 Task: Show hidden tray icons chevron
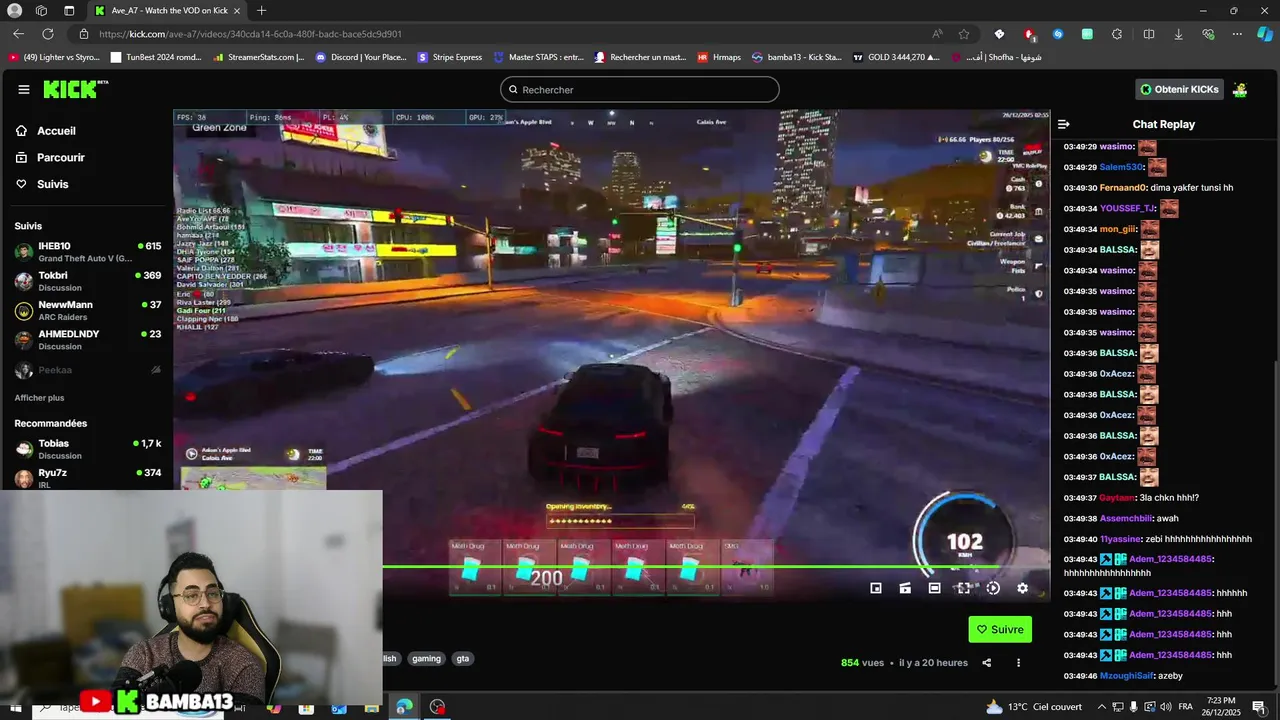1102,707
